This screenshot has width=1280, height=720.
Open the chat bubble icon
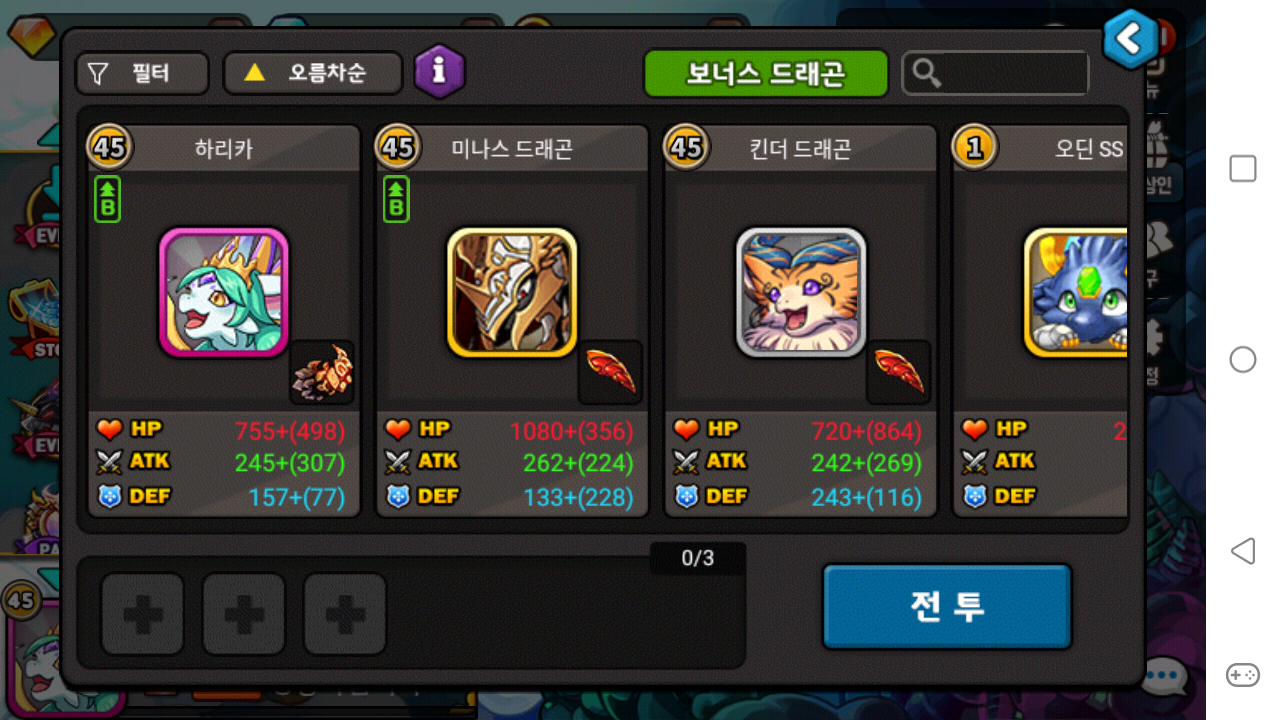pos(1163,677)
